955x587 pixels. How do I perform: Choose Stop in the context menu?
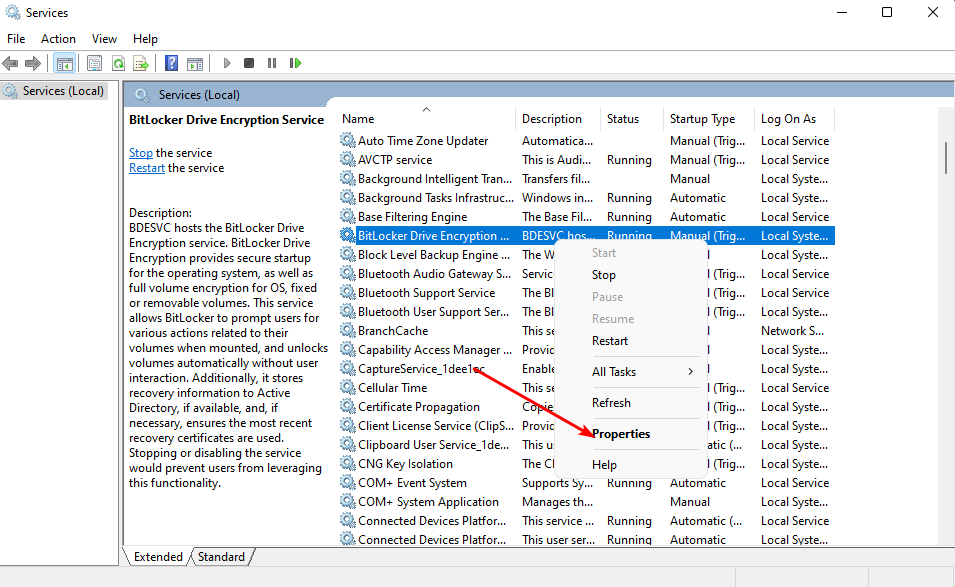coord(630,275)
